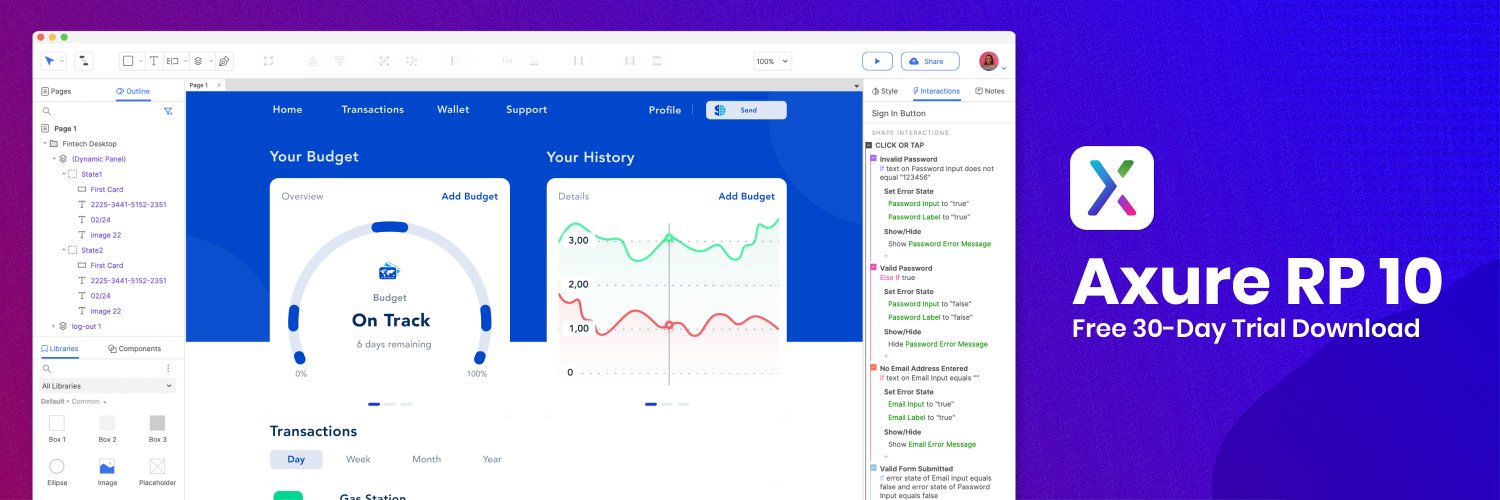Click Invalid Password case color marker
Viewport: 1500px width, 500px height.
[x=873, y=159]
